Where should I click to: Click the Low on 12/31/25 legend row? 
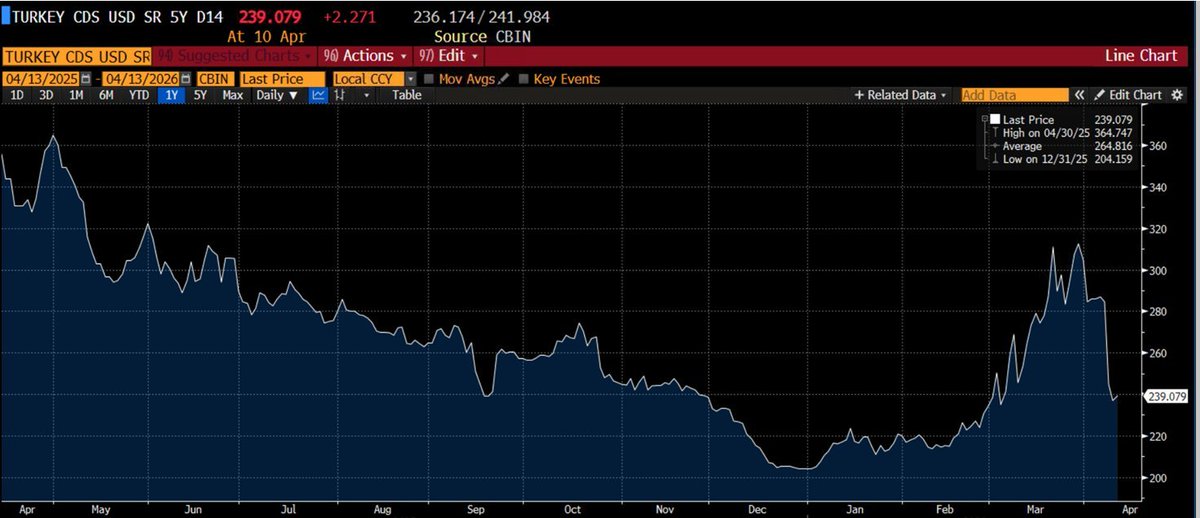pyautogui.click(x=1060, y=159)
